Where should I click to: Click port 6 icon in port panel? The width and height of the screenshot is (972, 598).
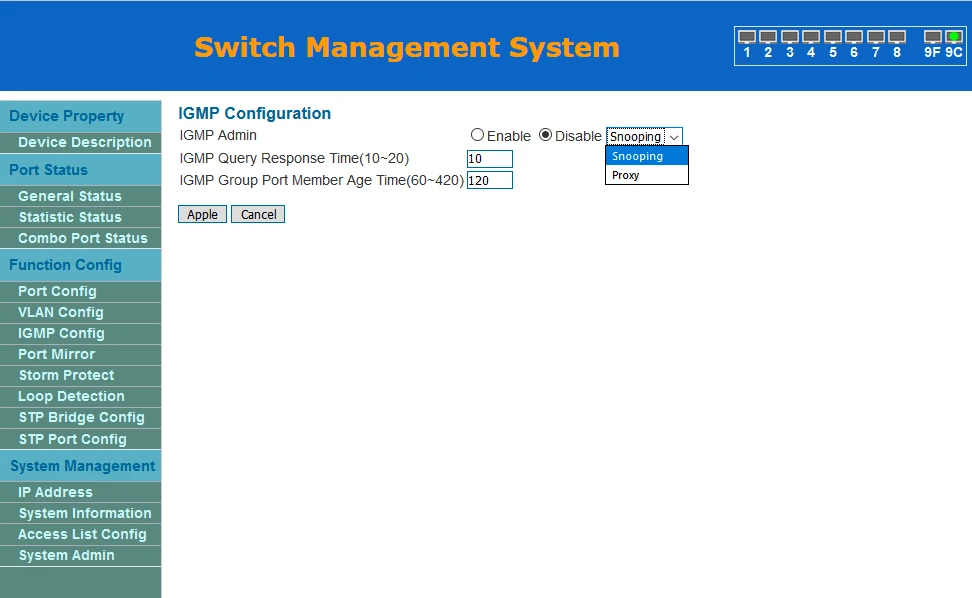coord(854,37)
